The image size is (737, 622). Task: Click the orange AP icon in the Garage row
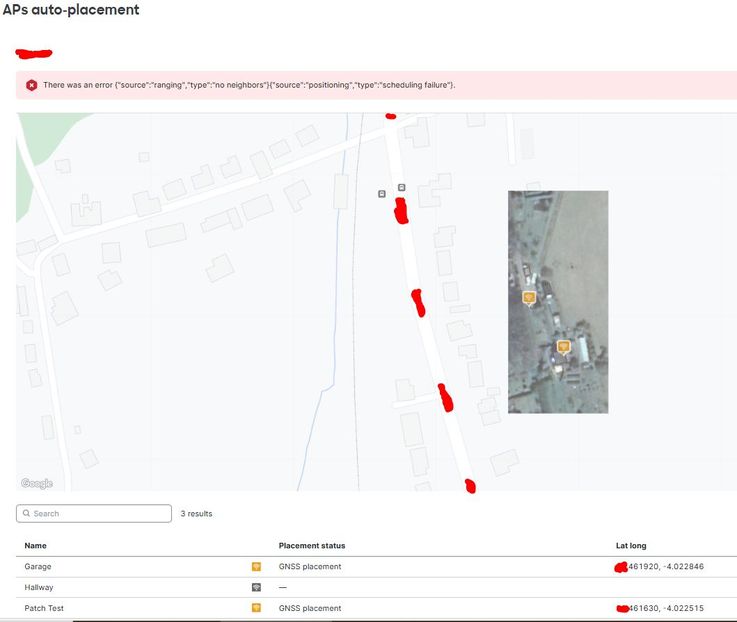pos(256,567)
